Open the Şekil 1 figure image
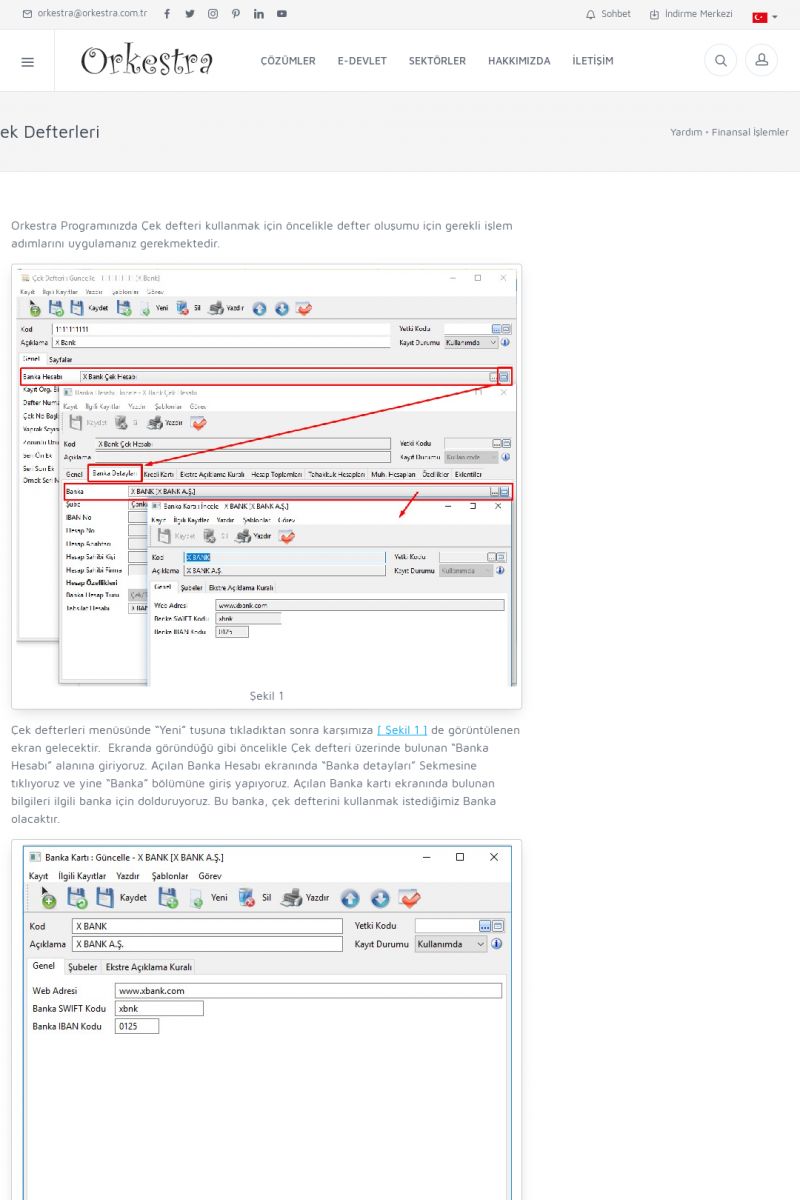 point(266,476)
